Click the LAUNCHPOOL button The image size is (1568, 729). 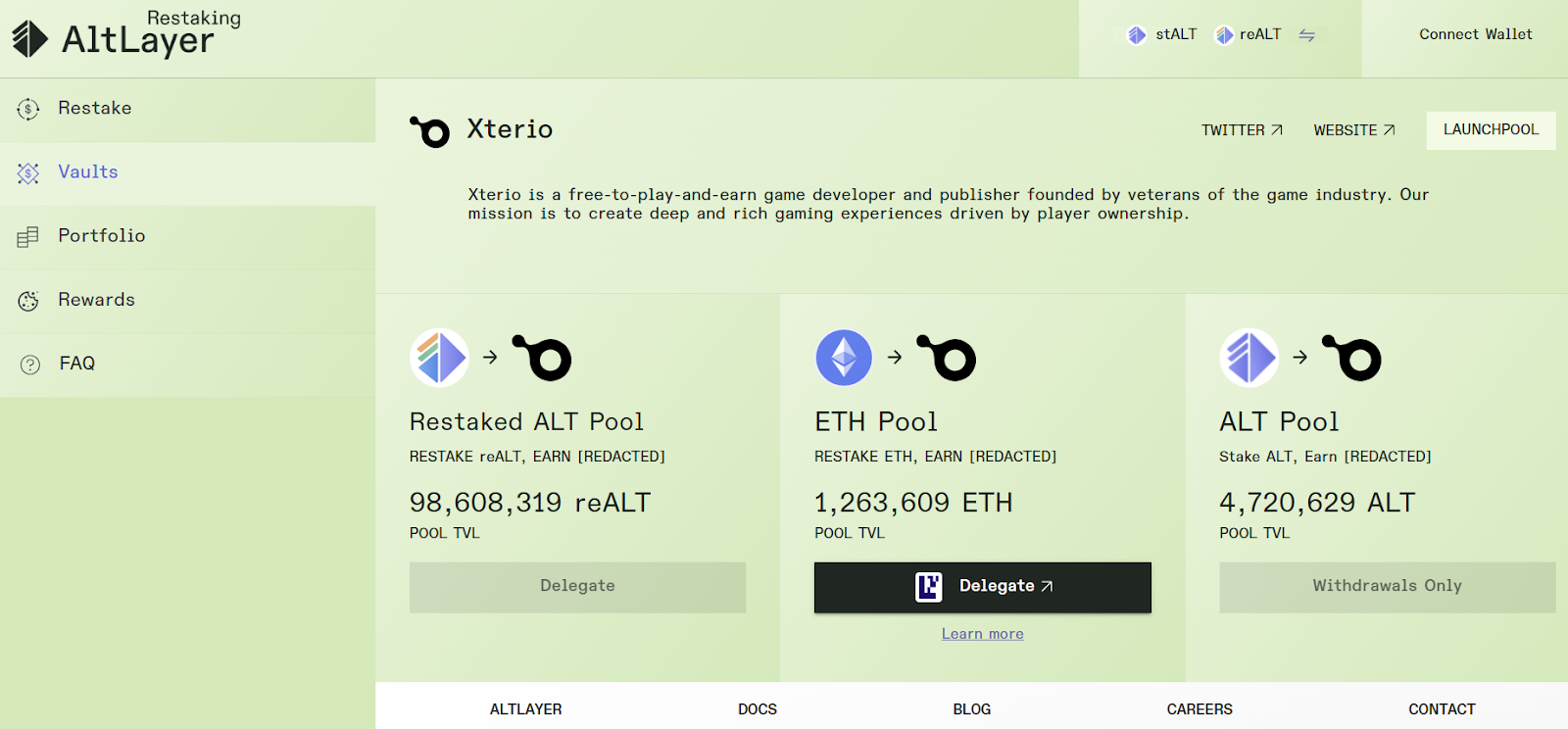pyautogui.click(x=1491, y=130)
